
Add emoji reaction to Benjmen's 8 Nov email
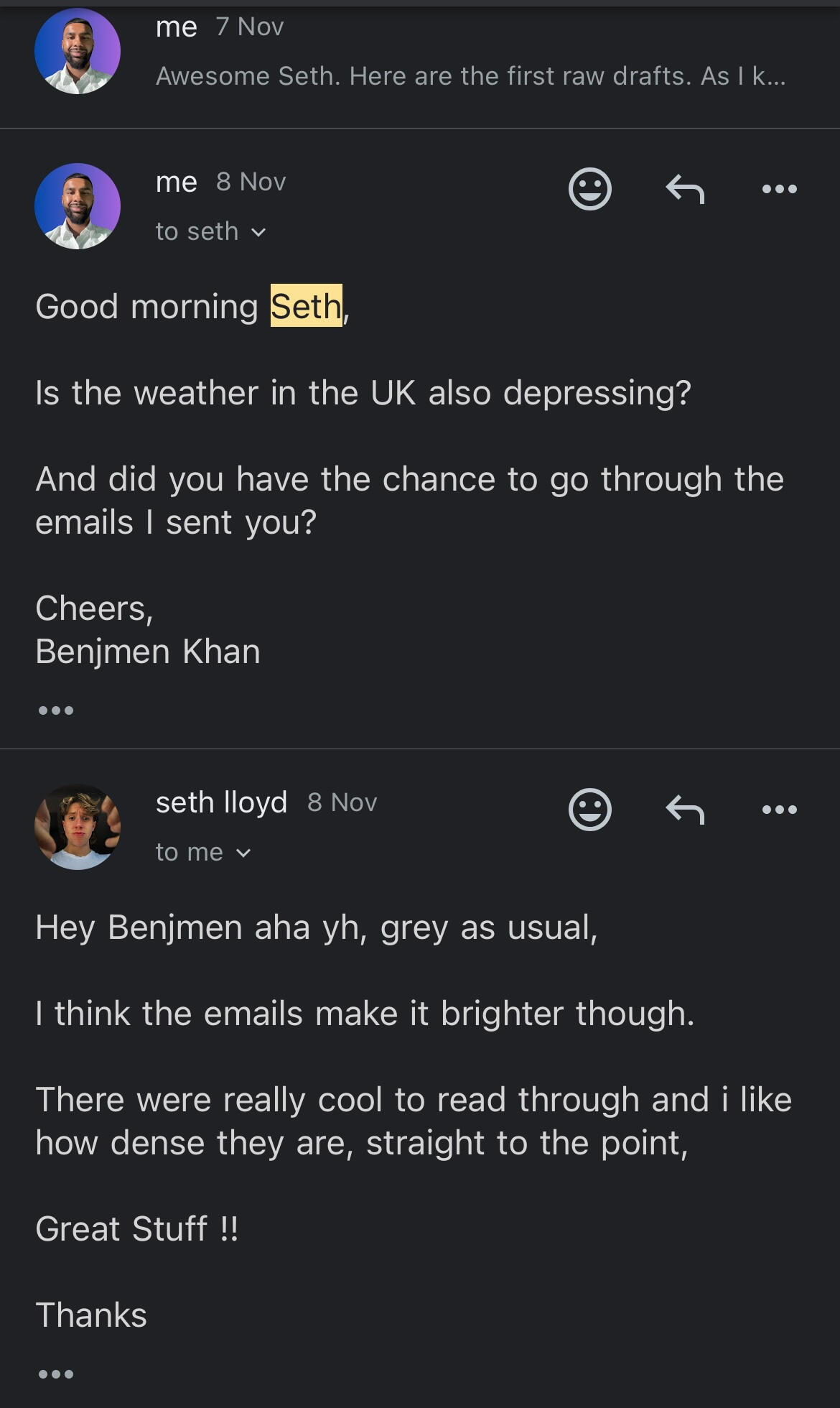click(x=589, y=189)
